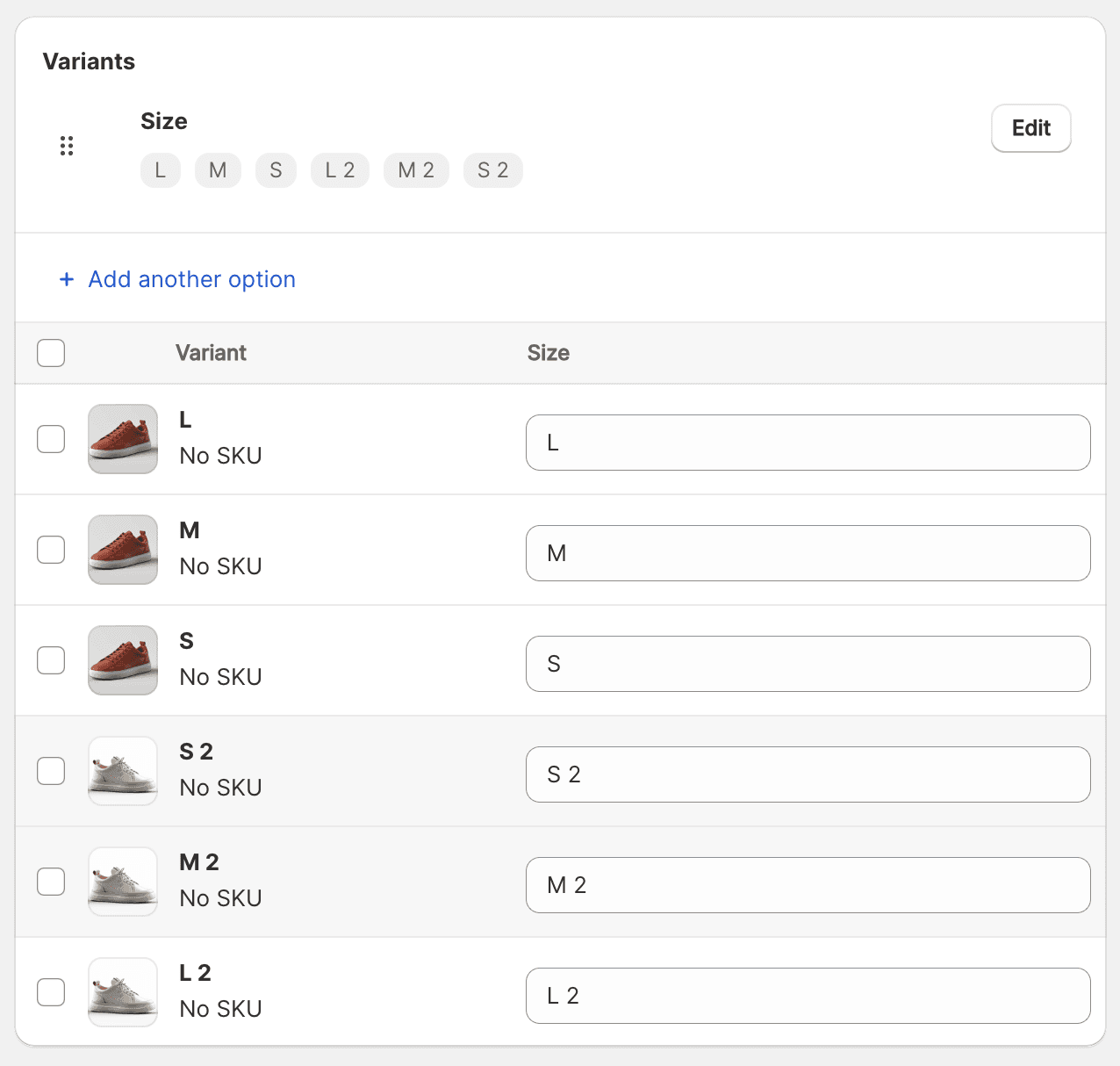
Task: Click the drag handle beside Size option
Action: (x=67, y=146)
